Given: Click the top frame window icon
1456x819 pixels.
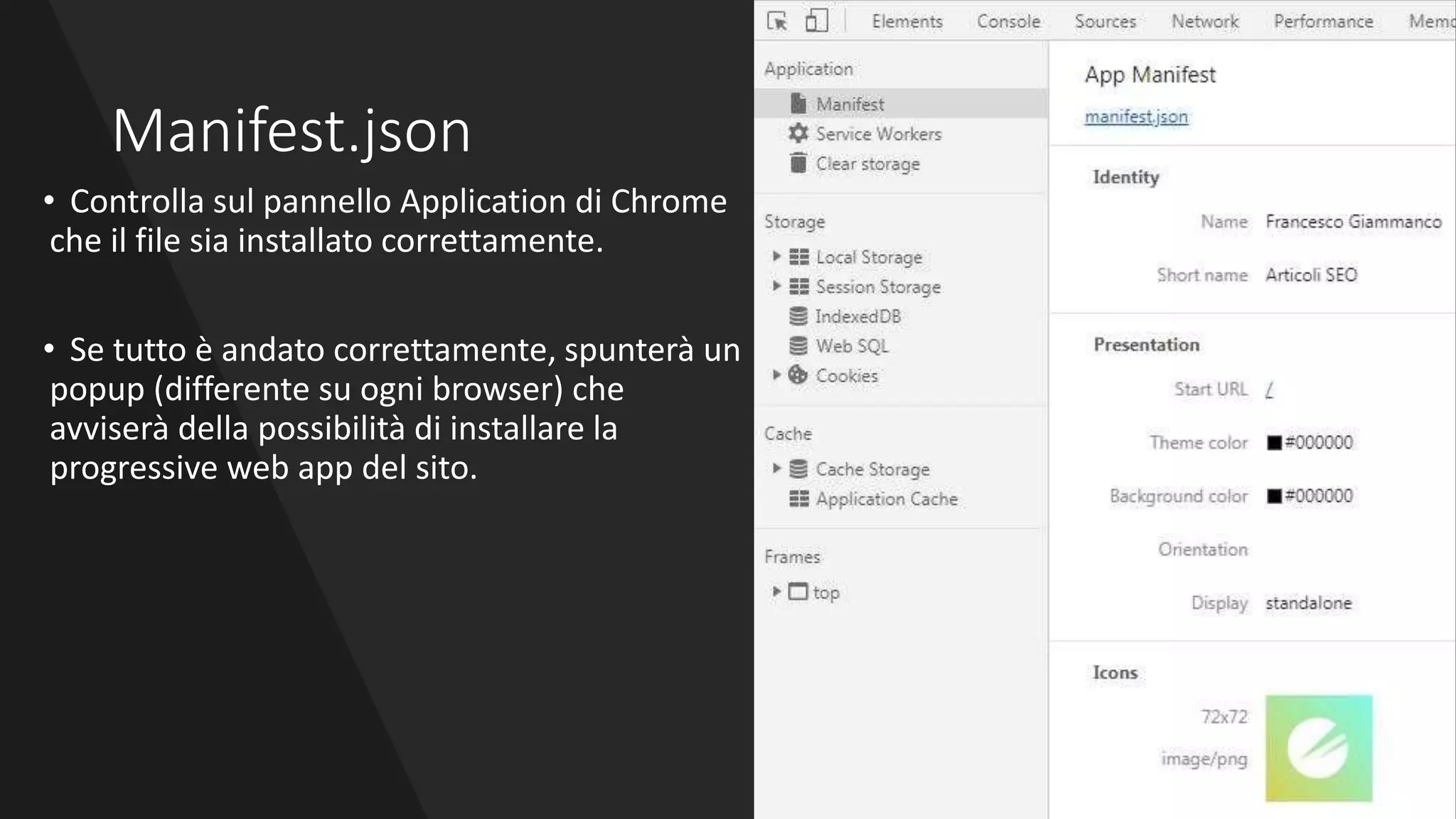Looking at the screenshot, I should click(798, 591).
